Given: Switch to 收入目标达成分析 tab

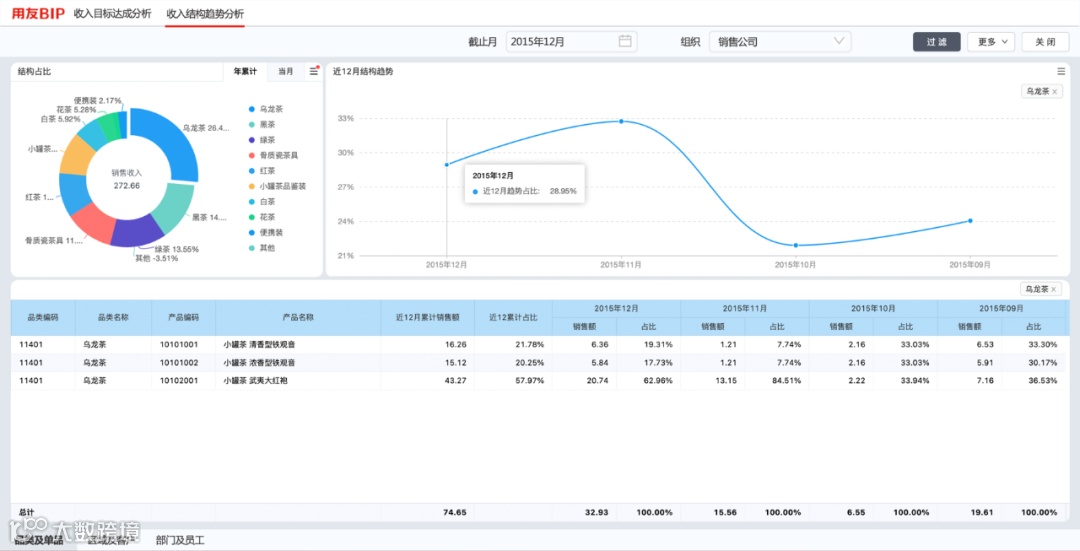Looking at the screenshot, I should 112,14.
